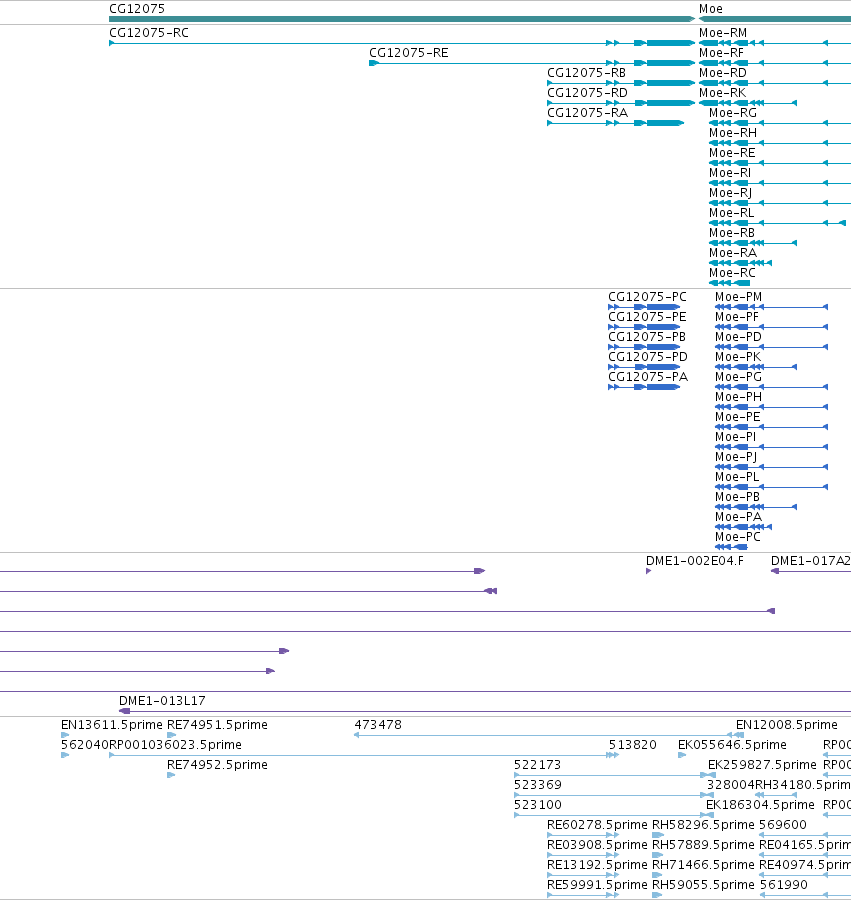Click the RH71466.5prime EST label
The image size is (851, 900).
point(704,865)
